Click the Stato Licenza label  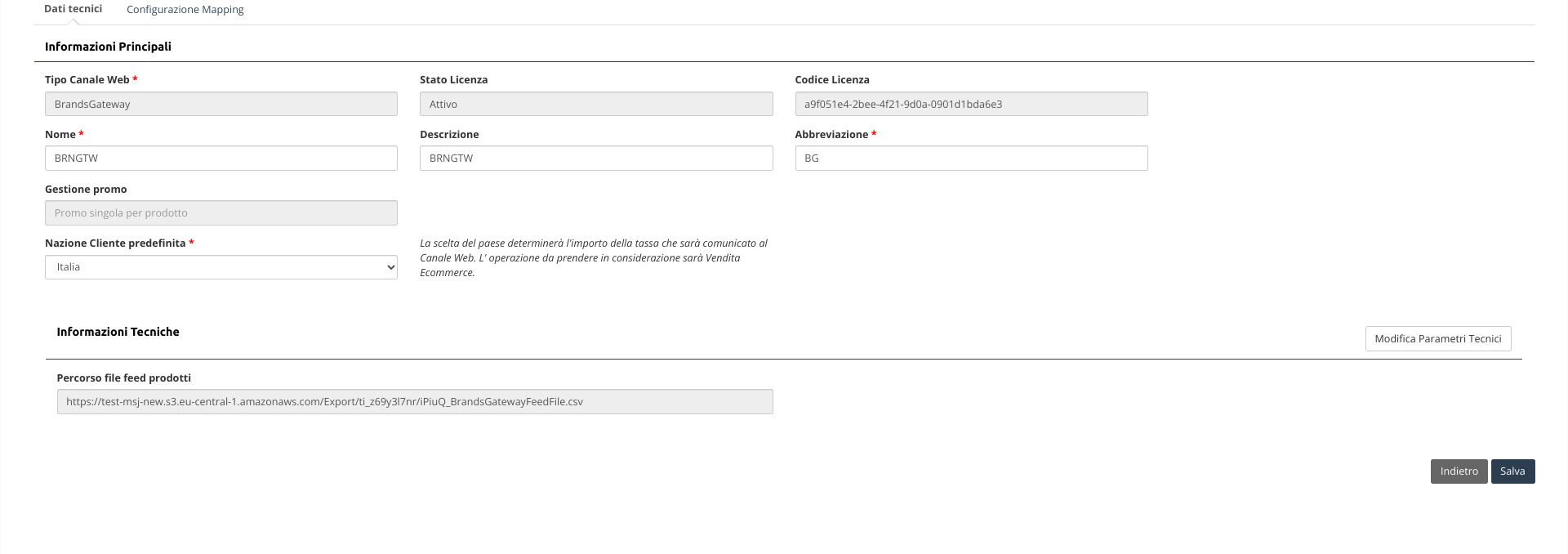pos(453,80)
